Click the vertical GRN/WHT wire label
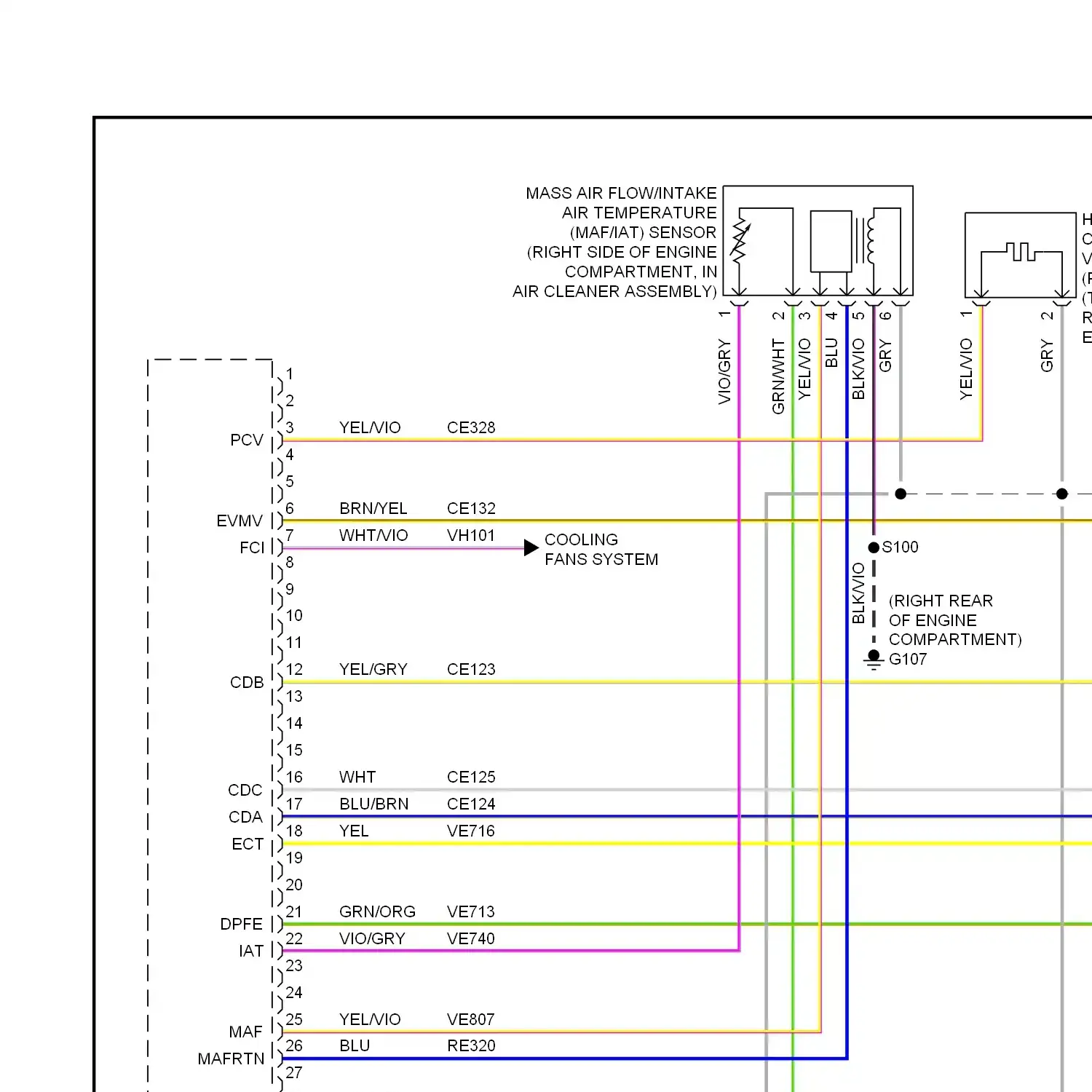Image resolution: width=1092 pixels, height=1092 pixels. [x=778, y=376]
